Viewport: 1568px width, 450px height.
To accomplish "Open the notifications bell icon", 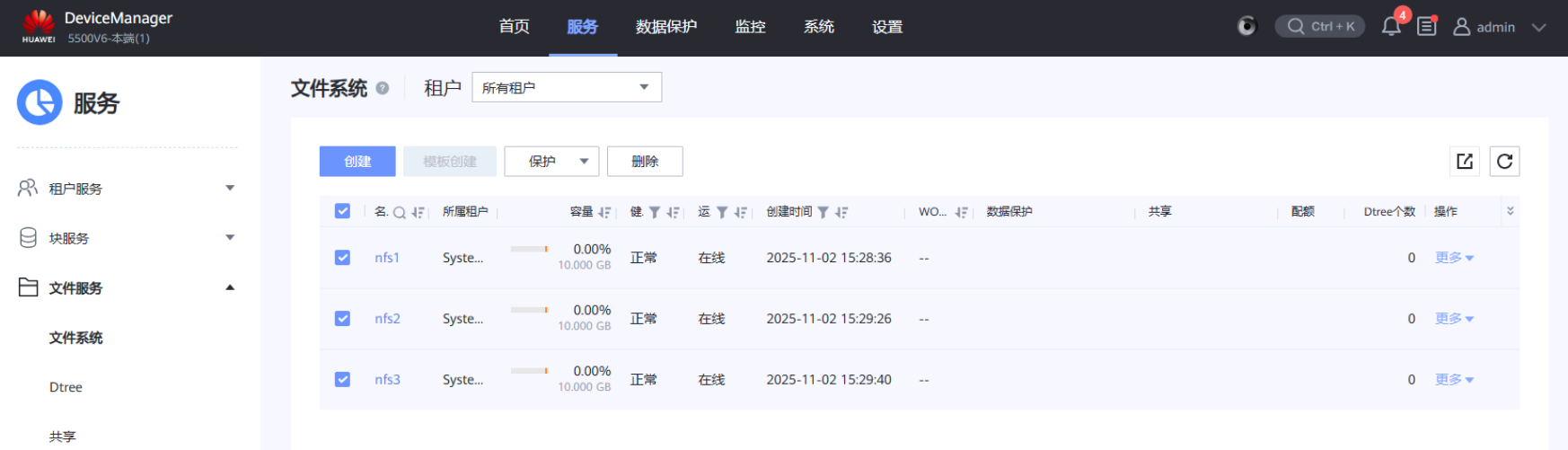I will (x=1391, y=27).
